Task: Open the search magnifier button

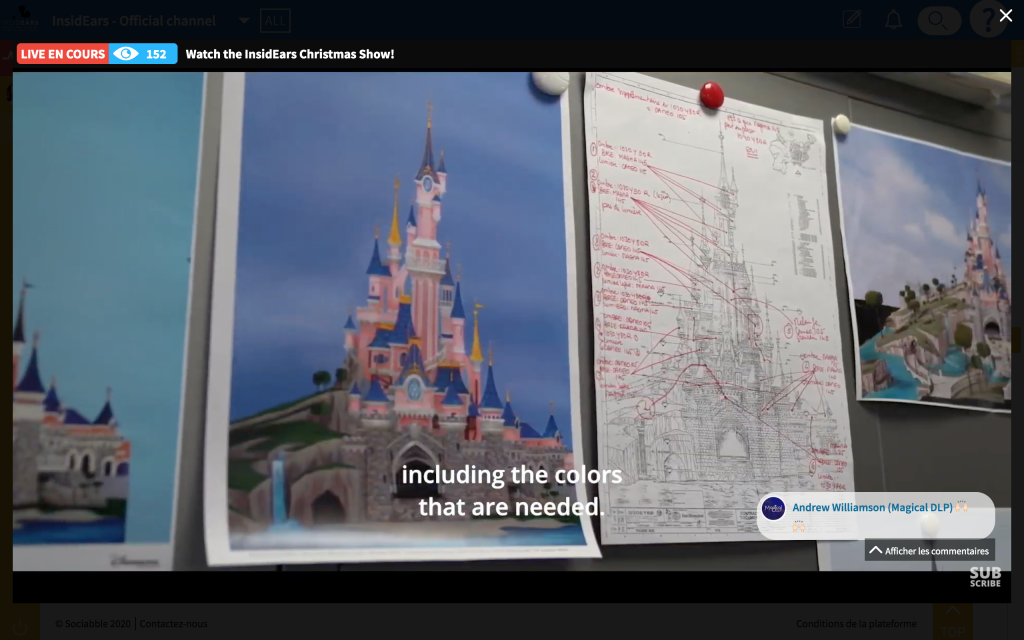Action: click(938, 20)
